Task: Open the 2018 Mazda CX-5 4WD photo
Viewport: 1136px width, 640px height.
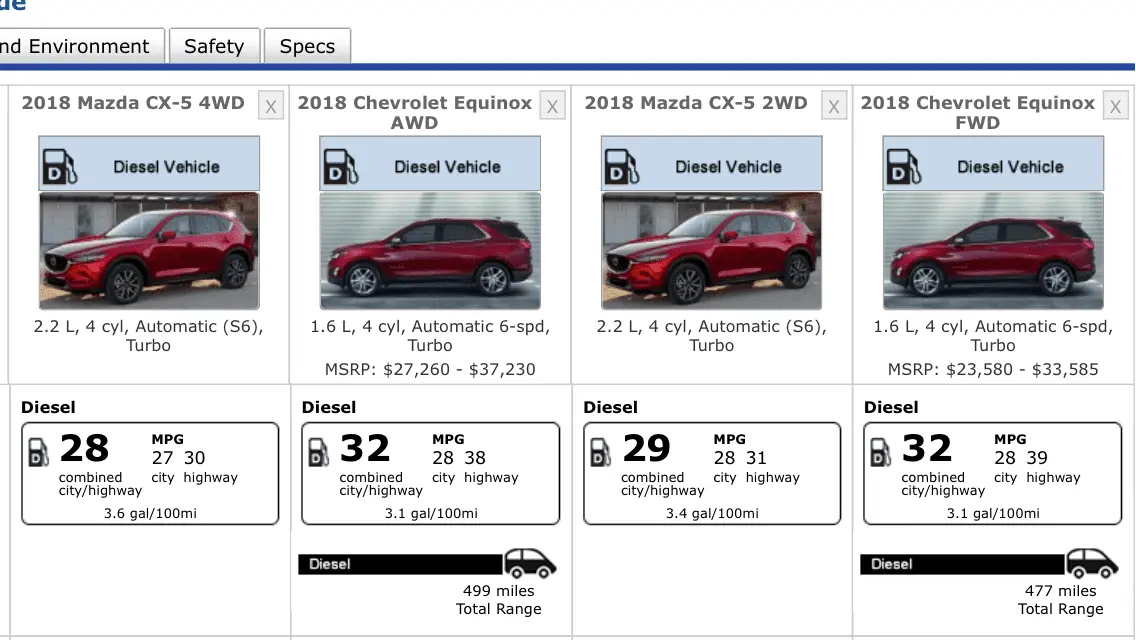Action: tap(149, 250)
